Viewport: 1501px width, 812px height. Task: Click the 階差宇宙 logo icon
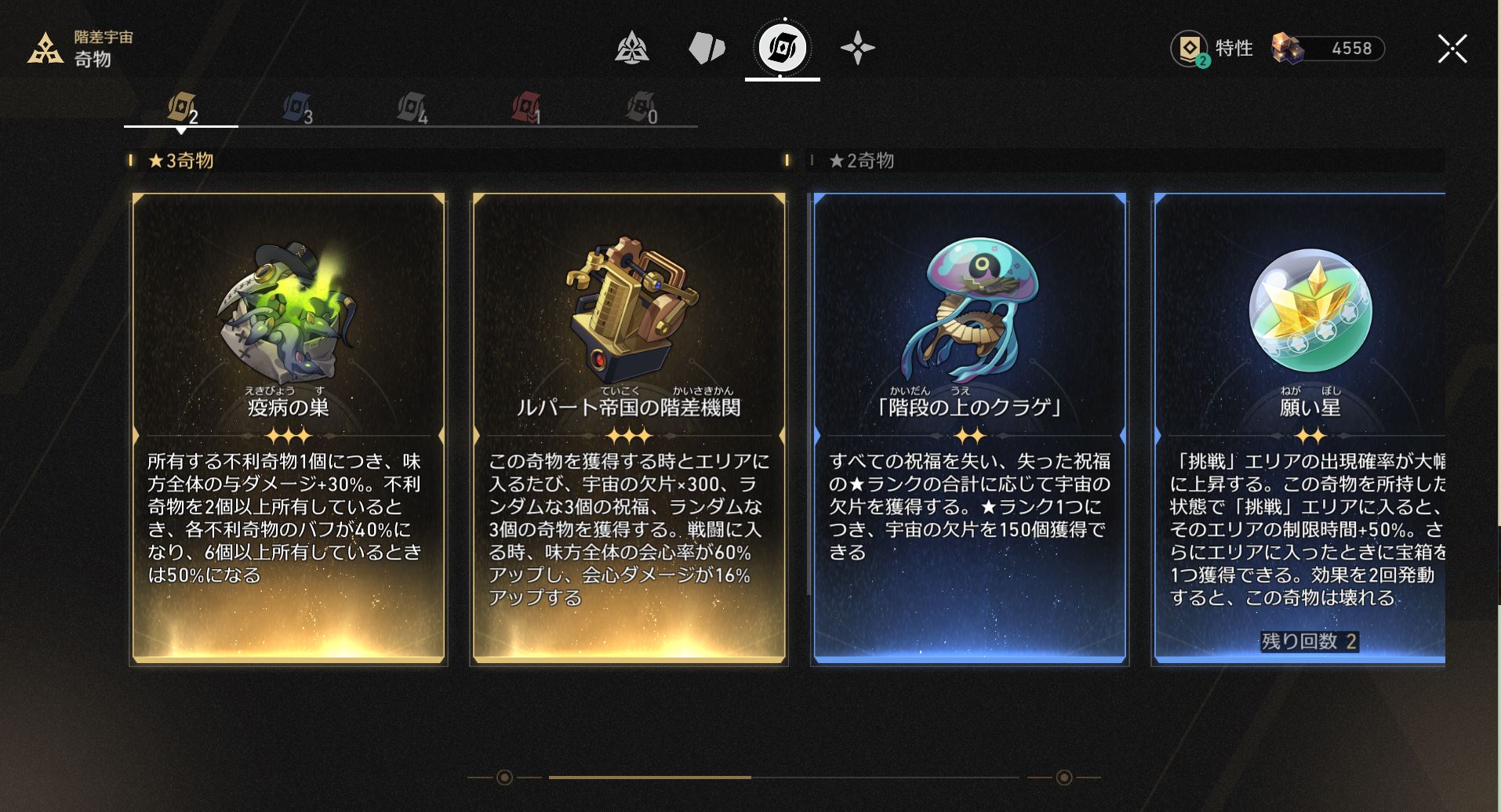pyautogui.click(x=45, y=49)
